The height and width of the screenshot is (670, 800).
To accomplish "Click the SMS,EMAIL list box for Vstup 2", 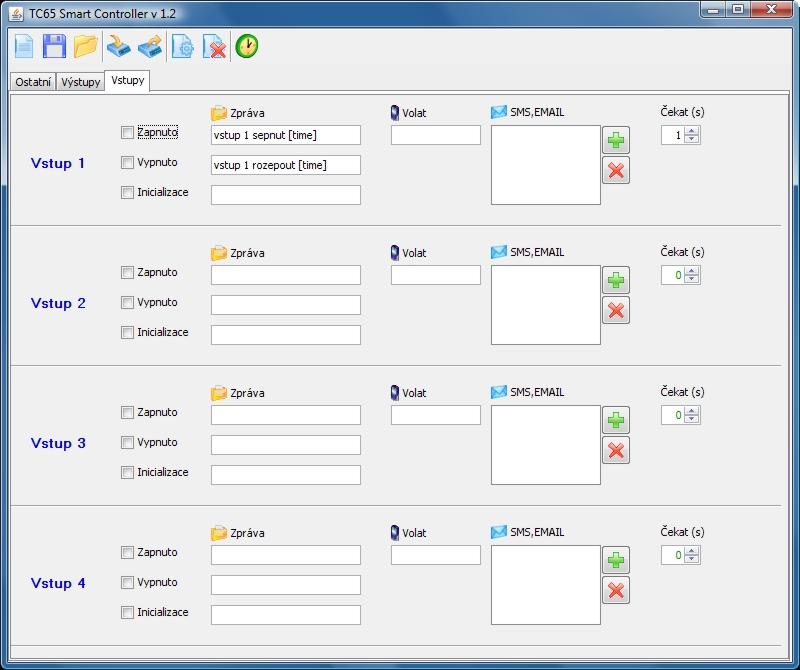I will click(546, 305).
